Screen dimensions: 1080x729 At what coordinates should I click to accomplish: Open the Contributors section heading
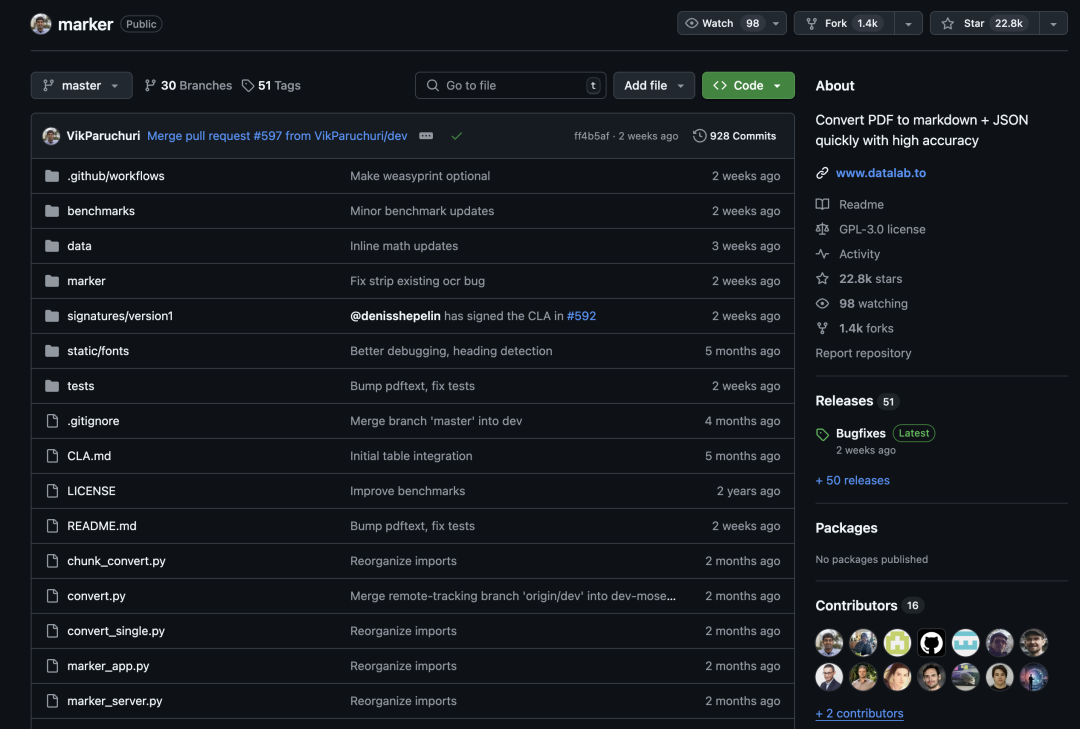[x=856, y=606]
